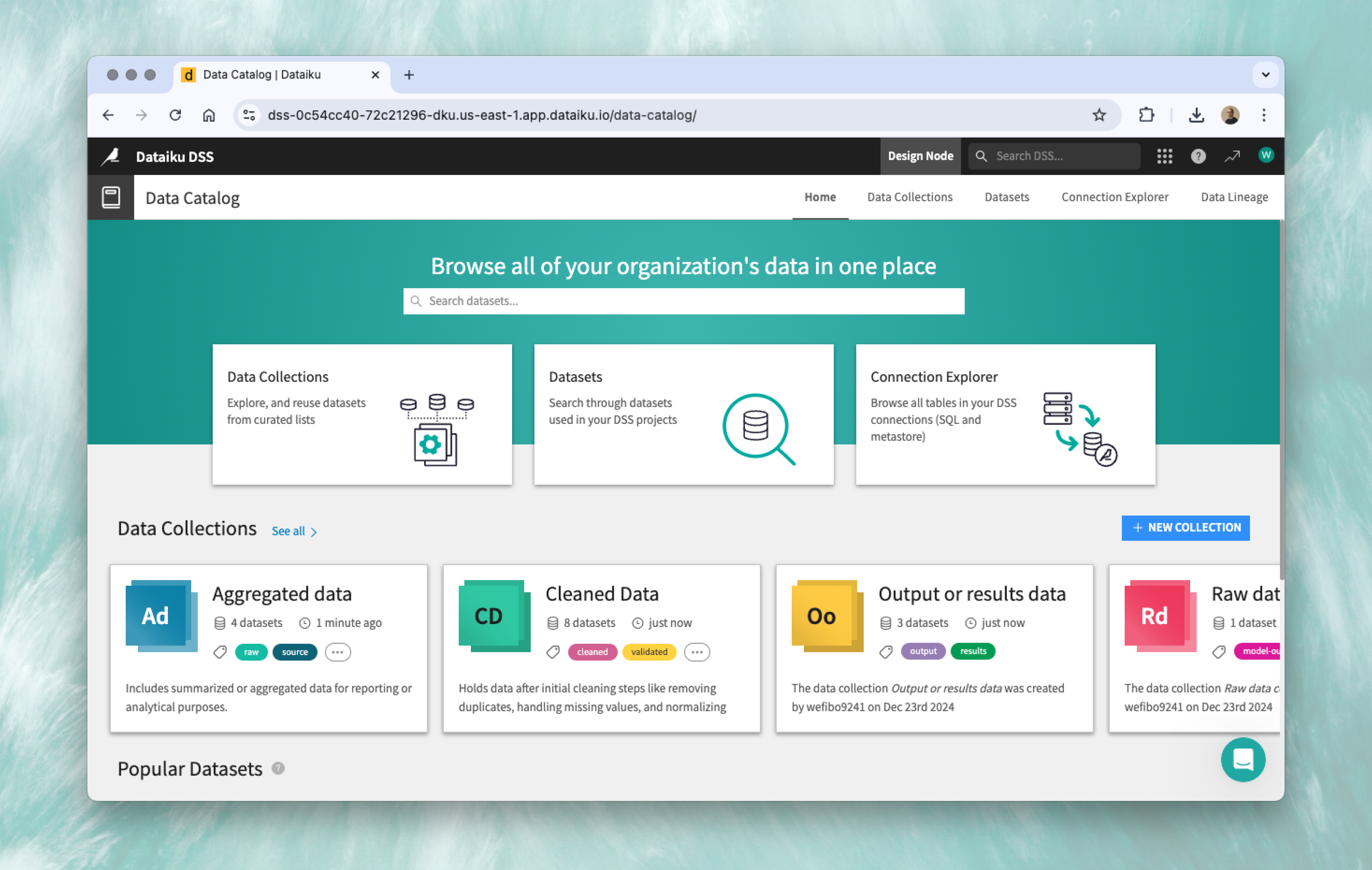Click the output tag
Image resolution: width=1372 pixels, height=870 pixels.
point(923,651)
